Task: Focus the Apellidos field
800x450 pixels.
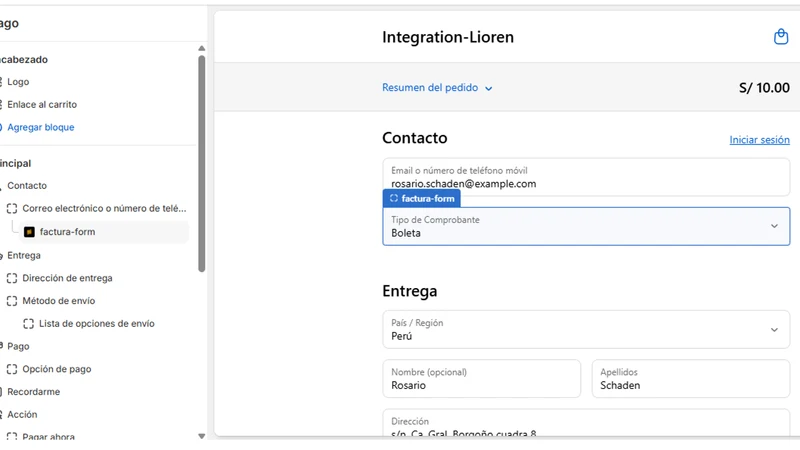Action: click(691, 379)
